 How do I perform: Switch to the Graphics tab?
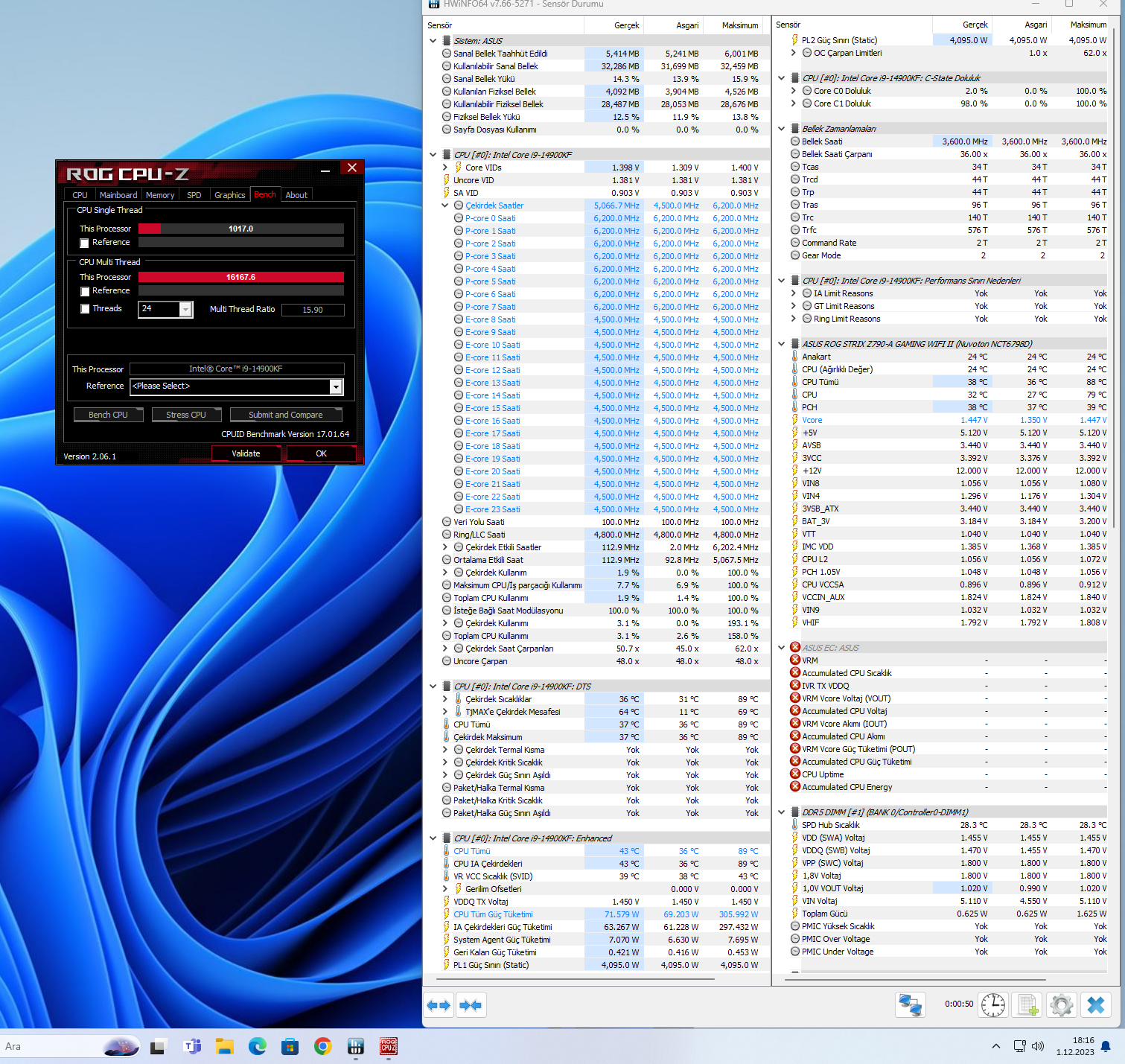click(229, 195)
